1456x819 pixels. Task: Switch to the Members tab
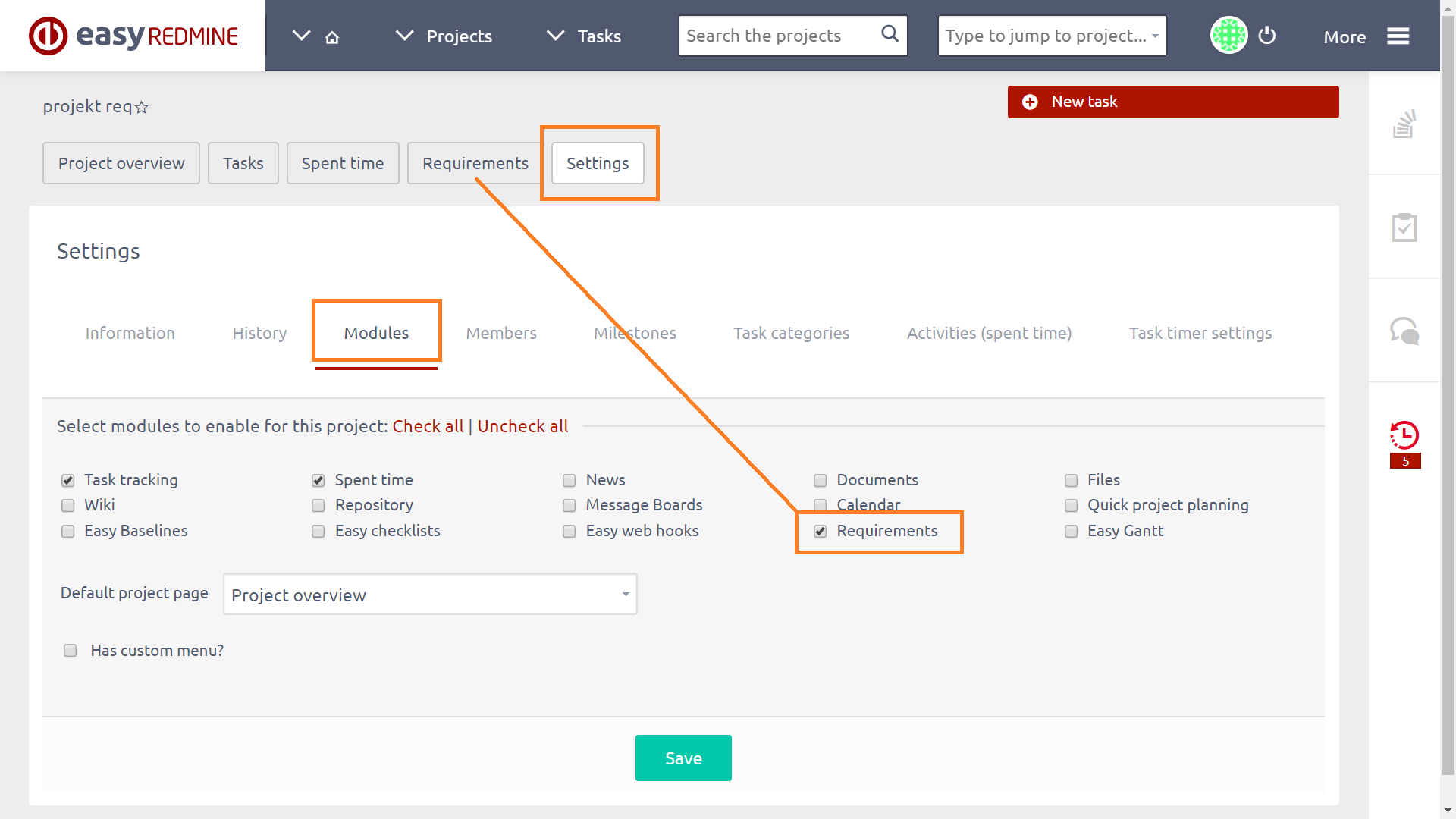501,333
